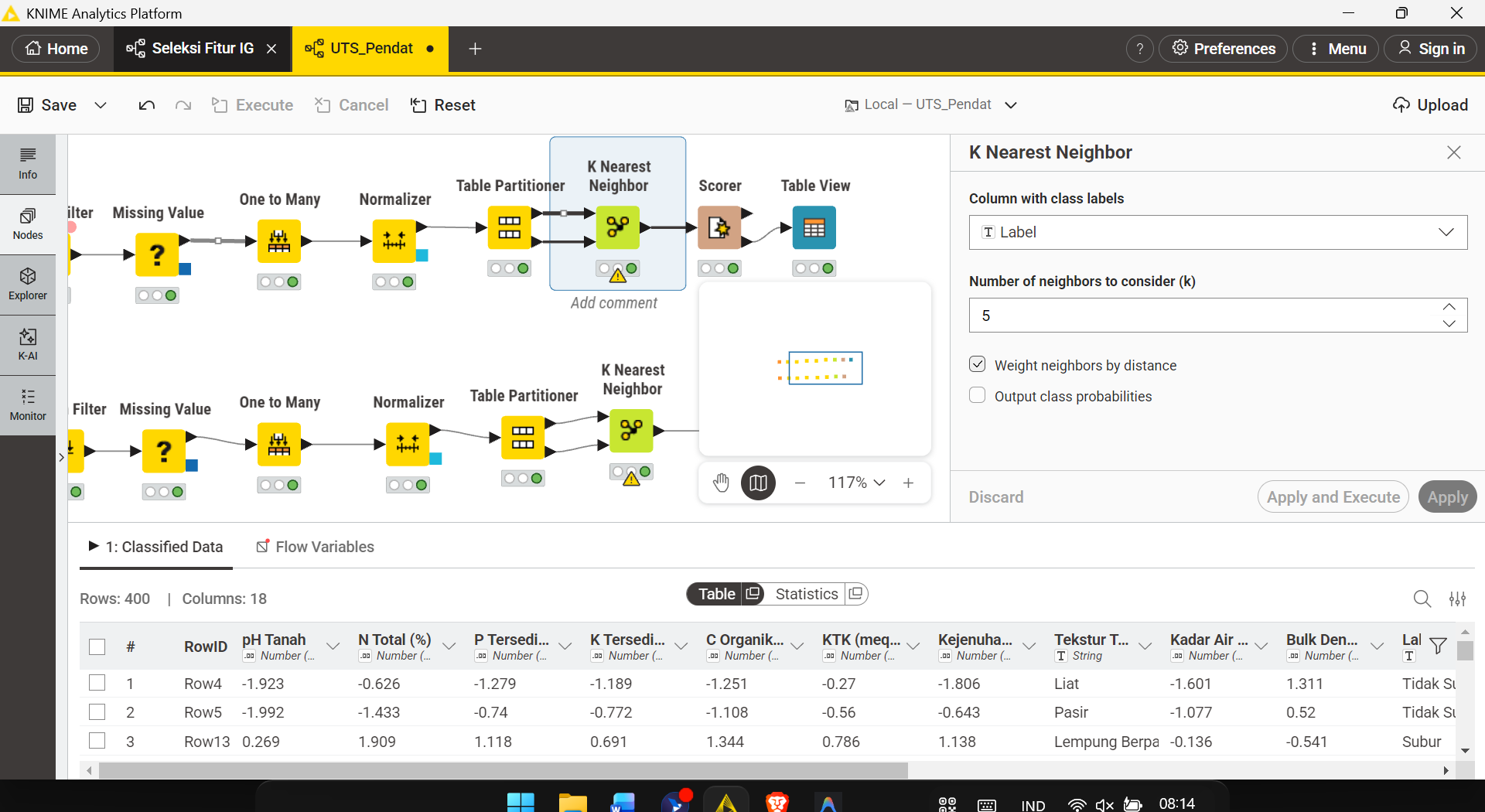
Task: Click the Reset button in toolbar
Action: pos(443,105)
